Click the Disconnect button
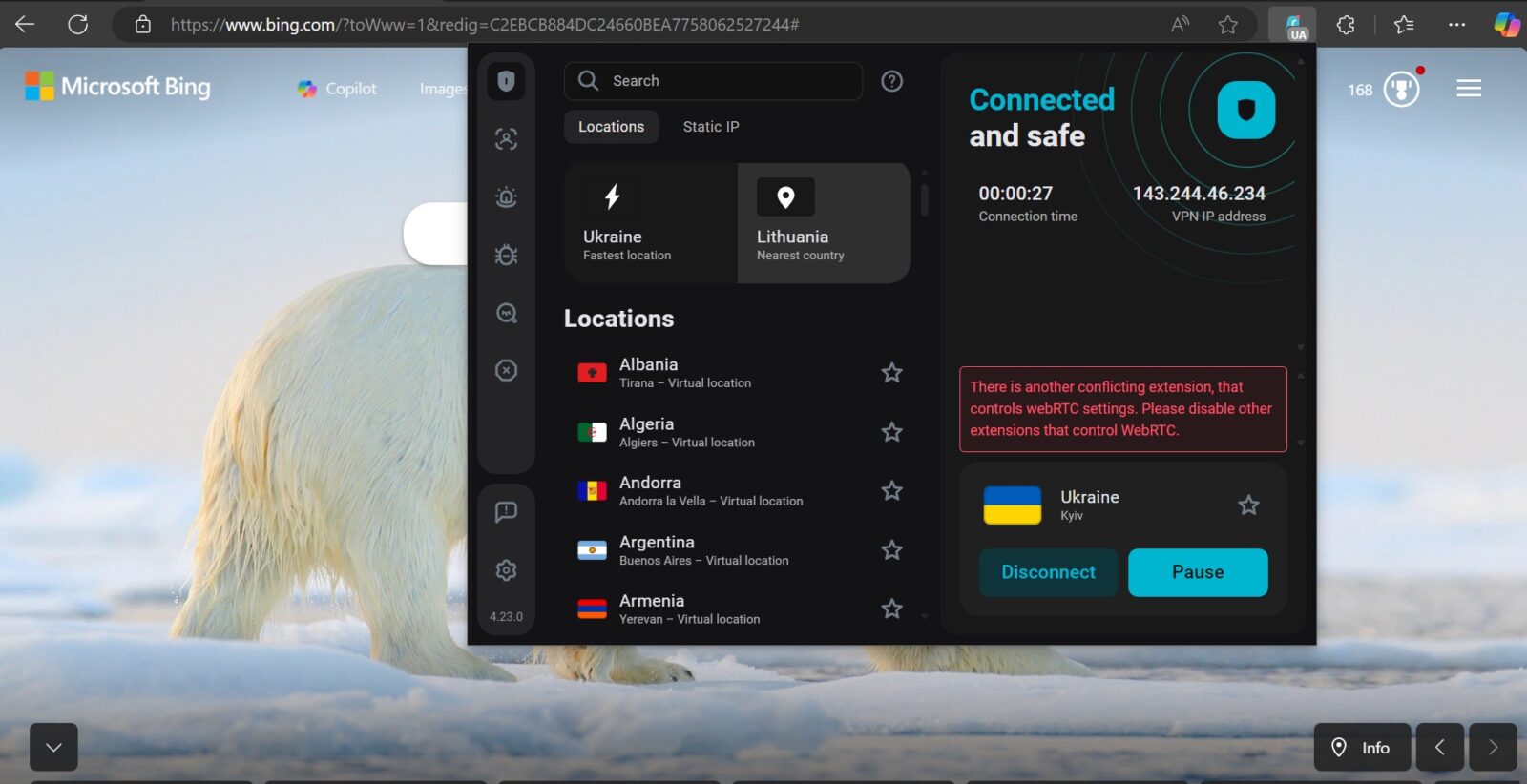Viewport: 1527px width, 784px height. [x=1048, y=572]
